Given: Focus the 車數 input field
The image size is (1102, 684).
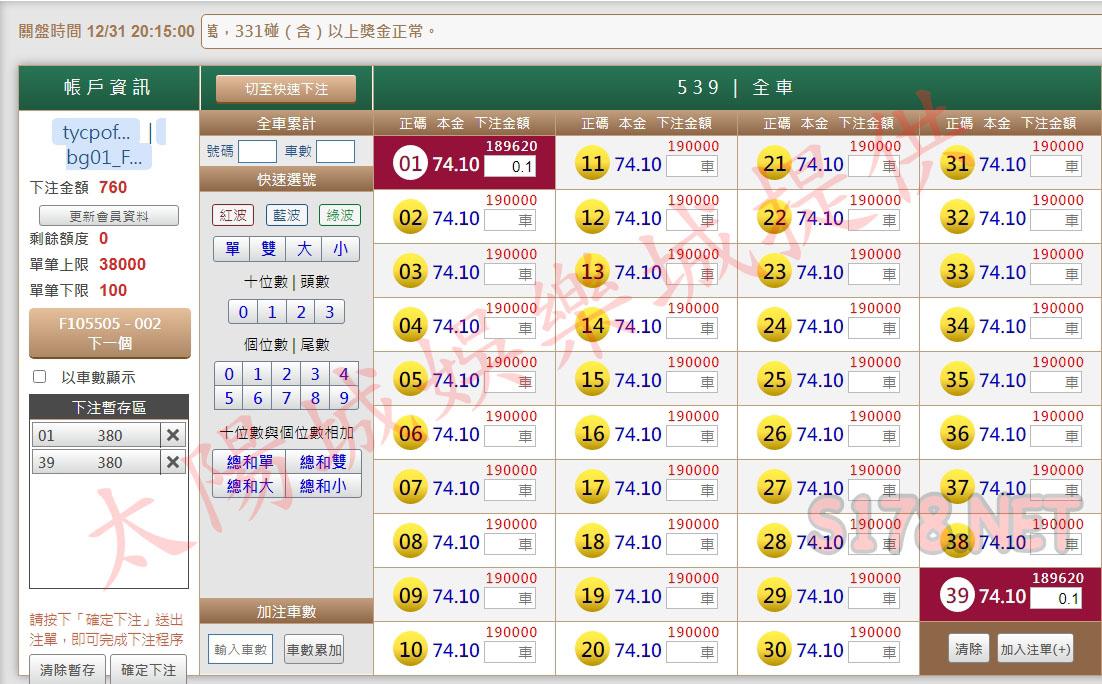Looking at the screenshot, I should (335, 151).
